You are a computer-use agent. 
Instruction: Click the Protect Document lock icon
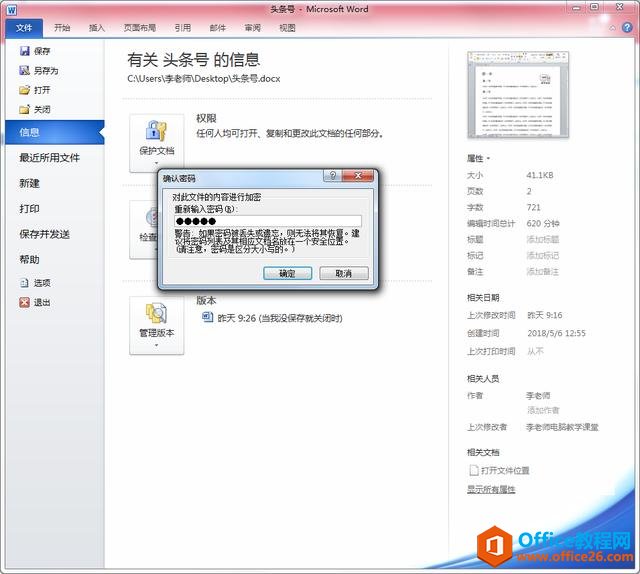(x=156, y=131)
